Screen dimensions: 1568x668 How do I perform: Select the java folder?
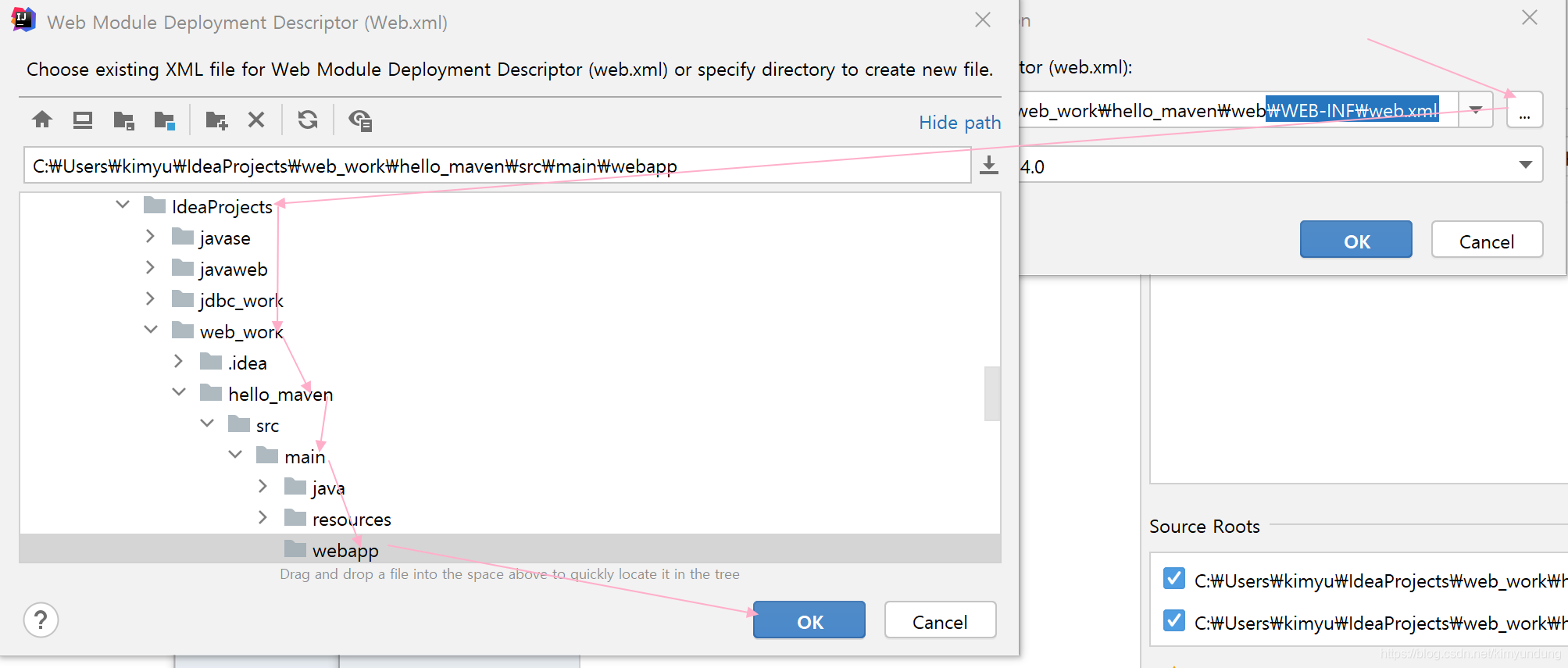tap(328, 488)
